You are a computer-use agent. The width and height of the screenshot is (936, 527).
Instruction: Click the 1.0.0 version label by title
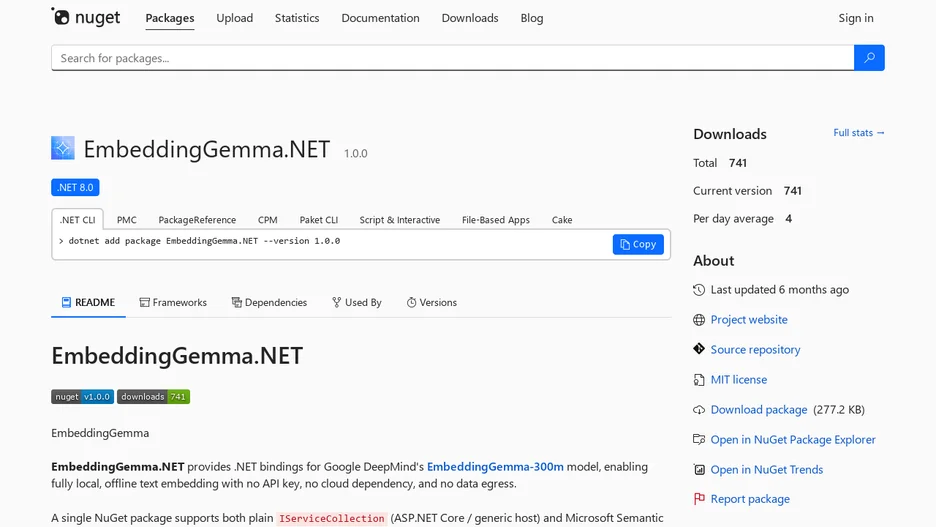pyautogui.click(x=355, y=153)
